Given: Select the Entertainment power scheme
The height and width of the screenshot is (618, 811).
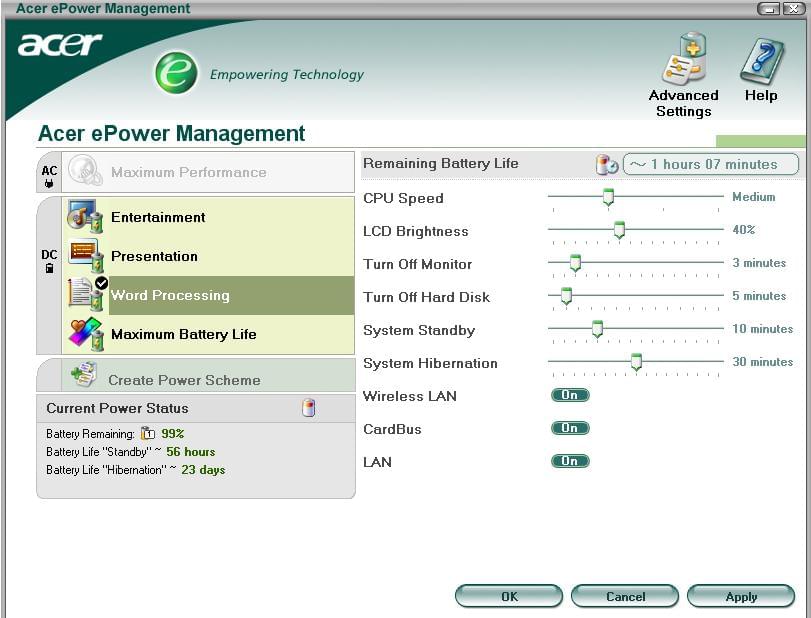Looking at the screenshot, I should pos(208,217).
